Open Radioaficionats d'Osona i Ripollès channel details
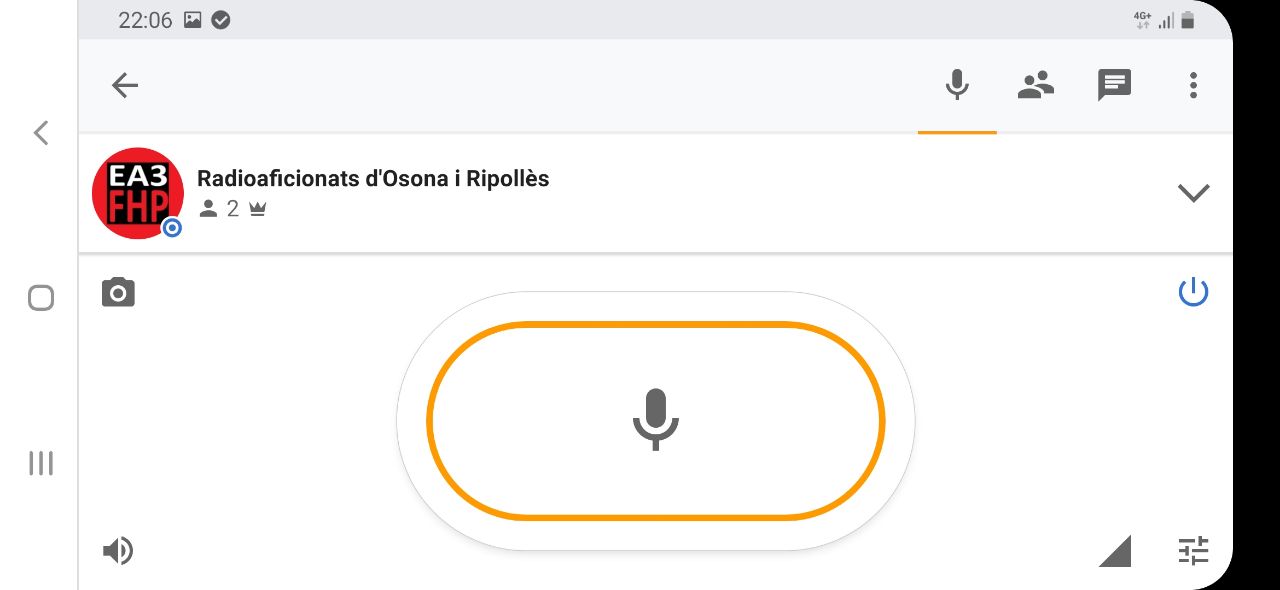This screenshot has width=1280, height=590. pyautogui.click(x=373, y=179)
